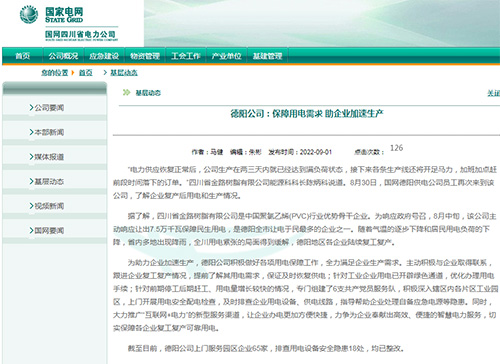
Task: Click the view count 126
Action: click(x=396, y=148)
